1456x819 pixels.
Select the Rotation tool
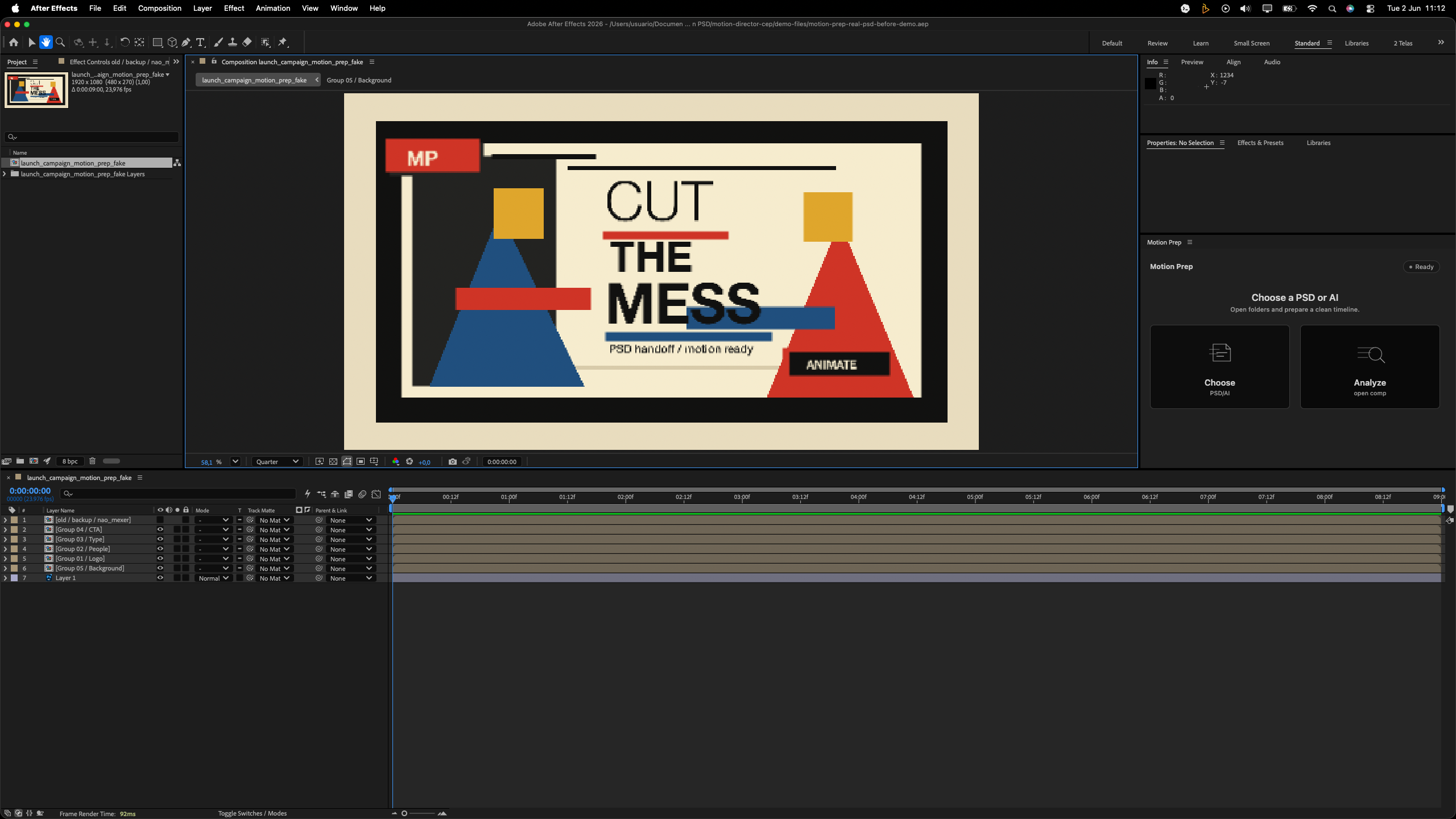125,42
